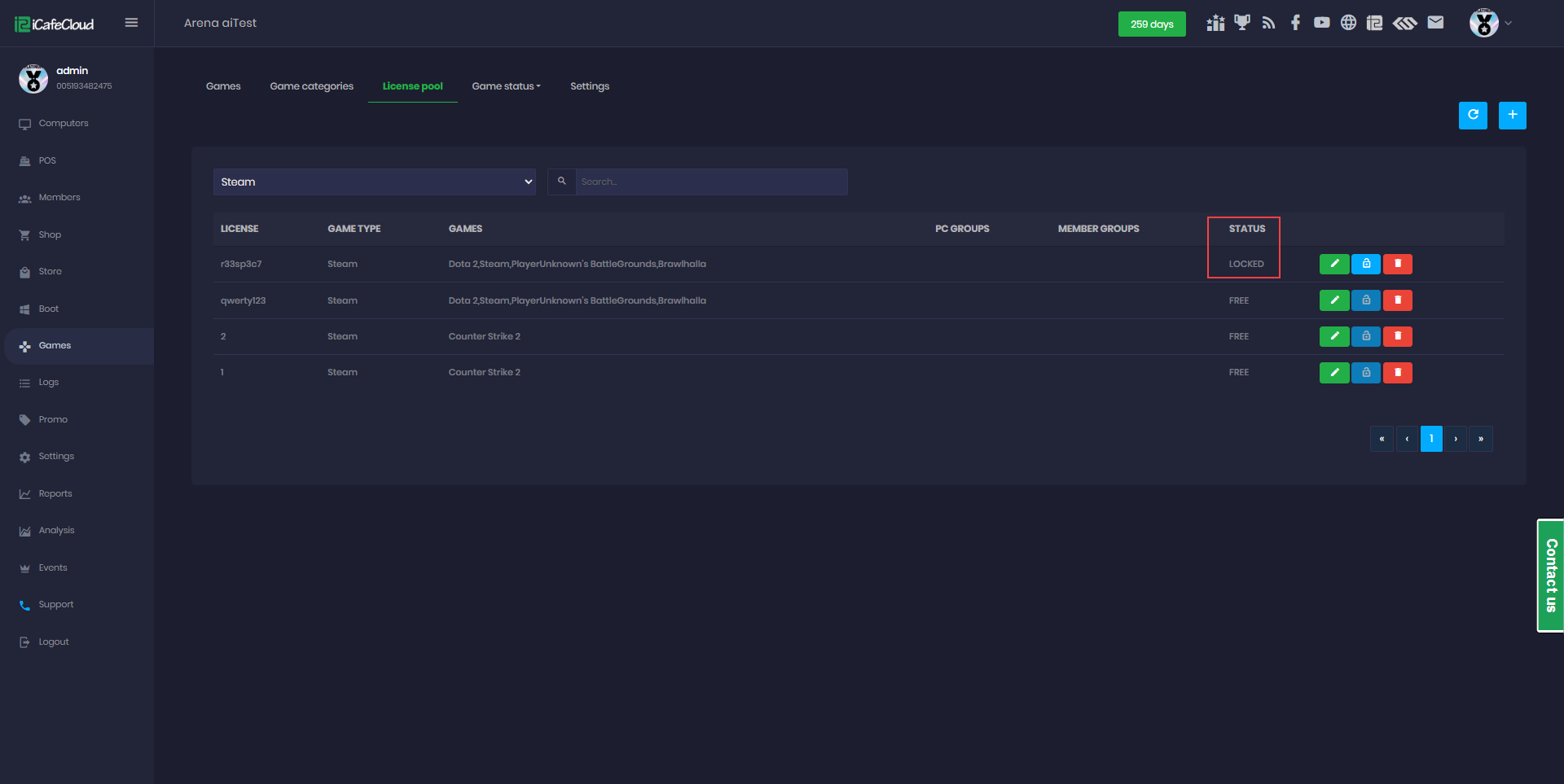Open the trophy icon in the header
1564x784 pixels.
(1242, 23)
